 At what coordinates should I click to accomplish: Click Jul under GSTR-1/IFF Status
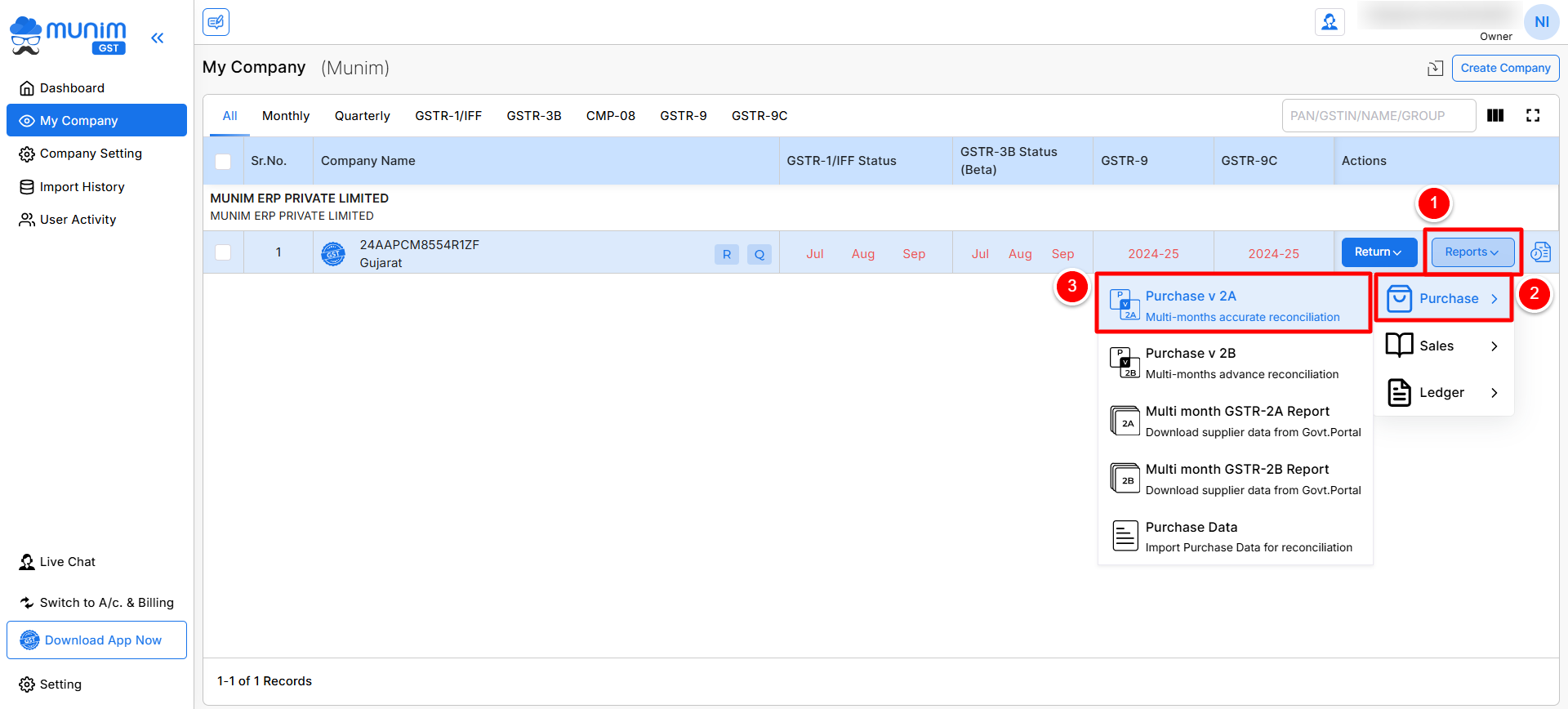click(815, 254)
